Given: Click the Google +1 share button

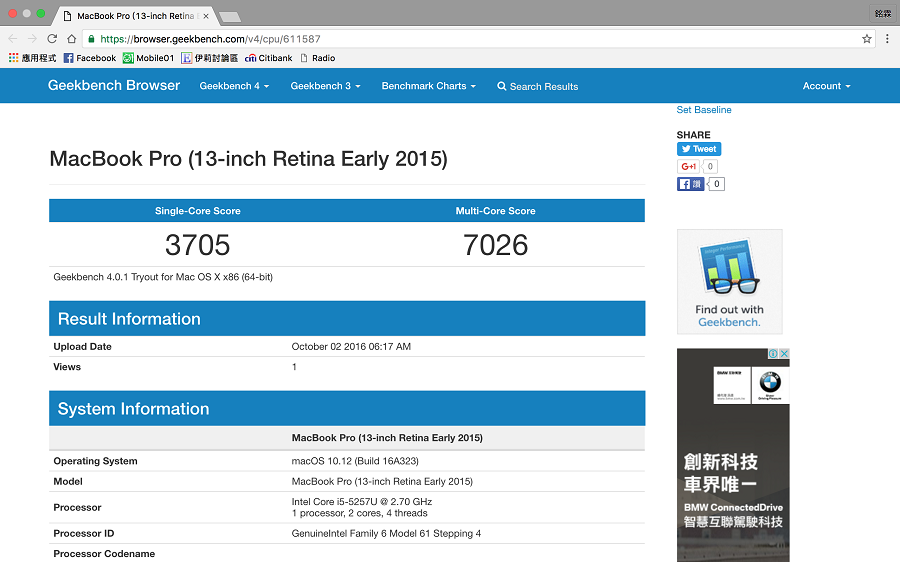Looking at the screenshot, I should tap(688, 166).
